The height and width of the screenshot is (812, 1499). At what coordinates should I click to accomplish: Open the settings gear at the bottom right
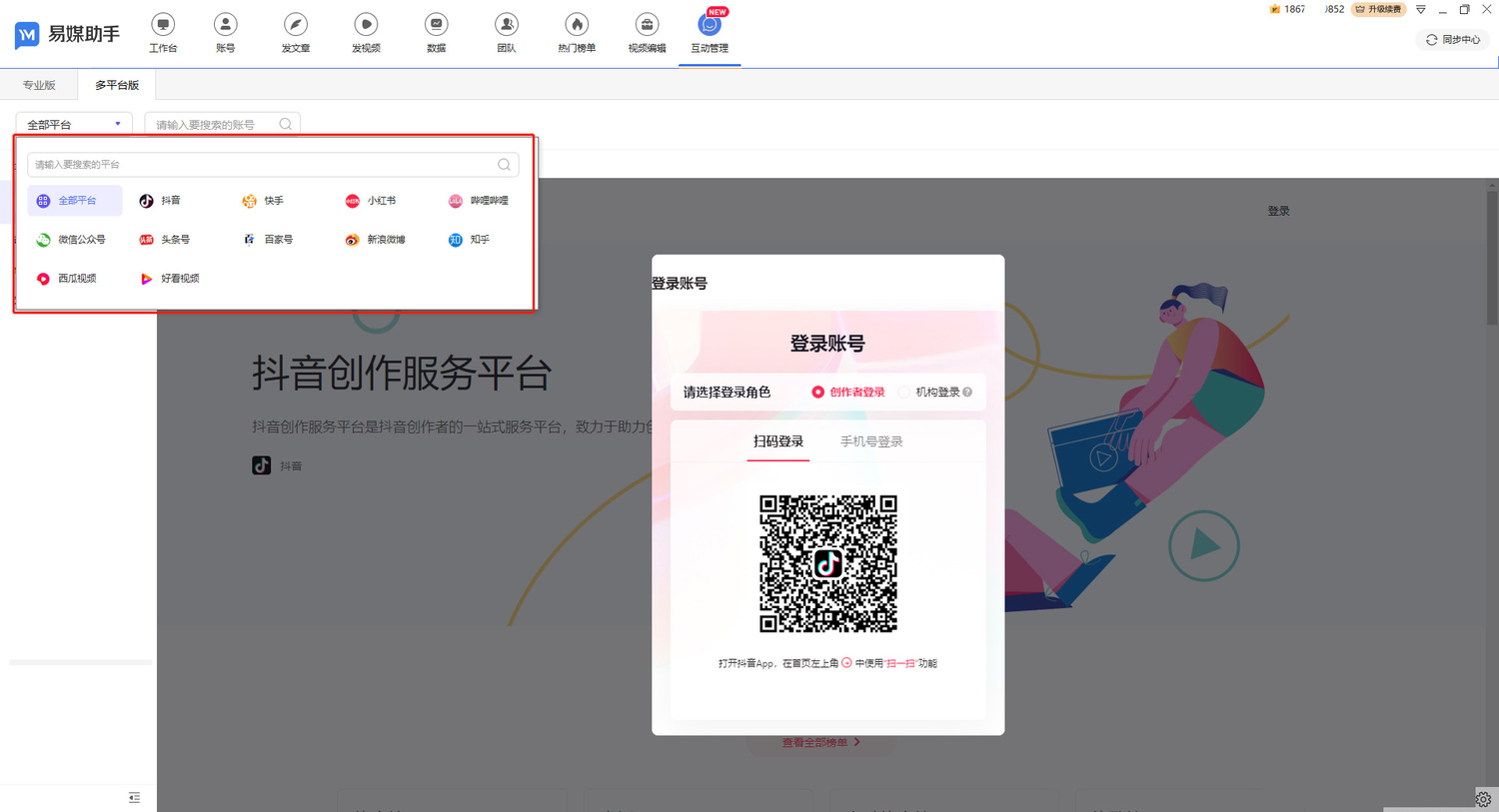1484,799
